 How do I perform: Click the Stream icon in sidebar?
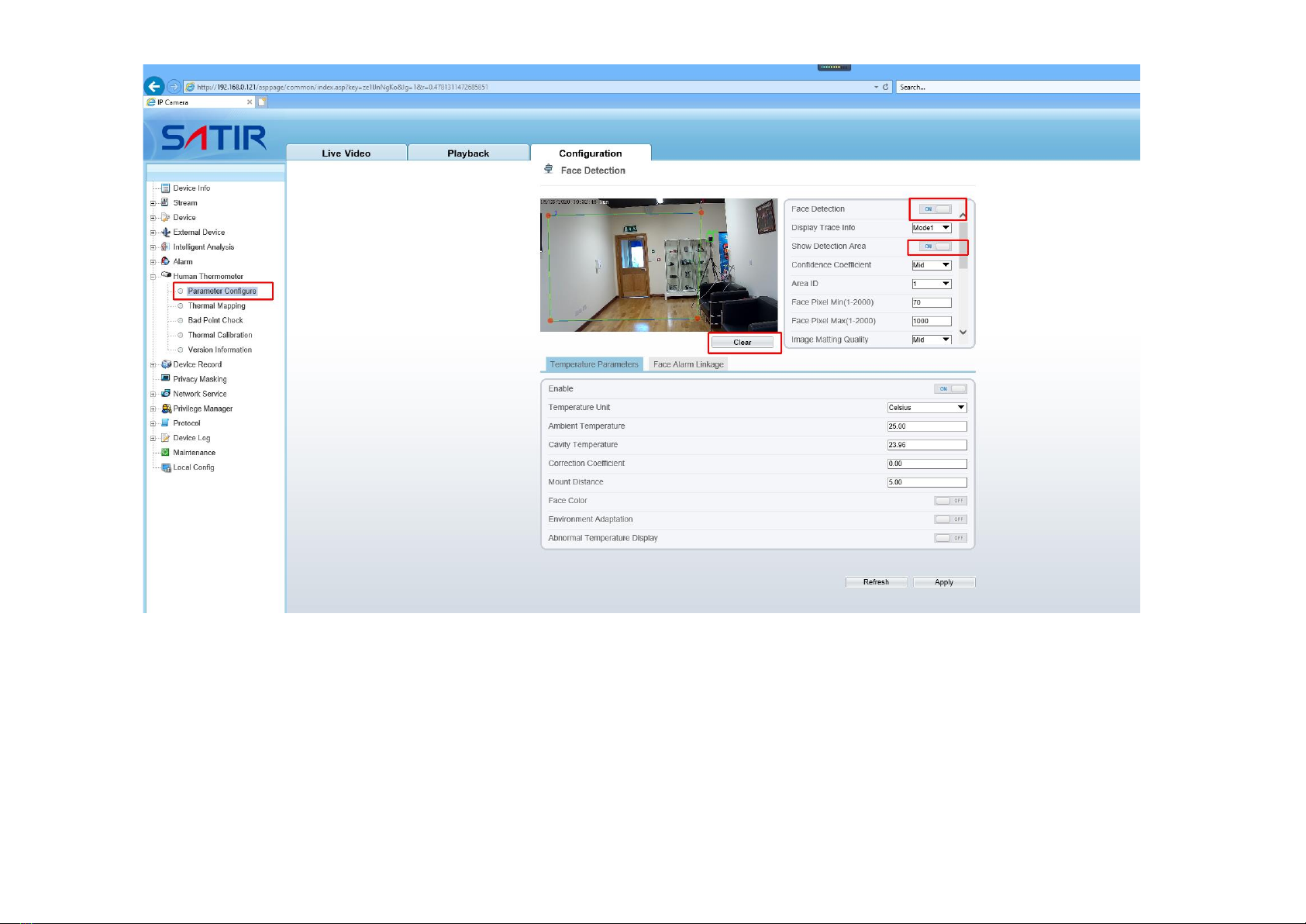click(165, 202)
